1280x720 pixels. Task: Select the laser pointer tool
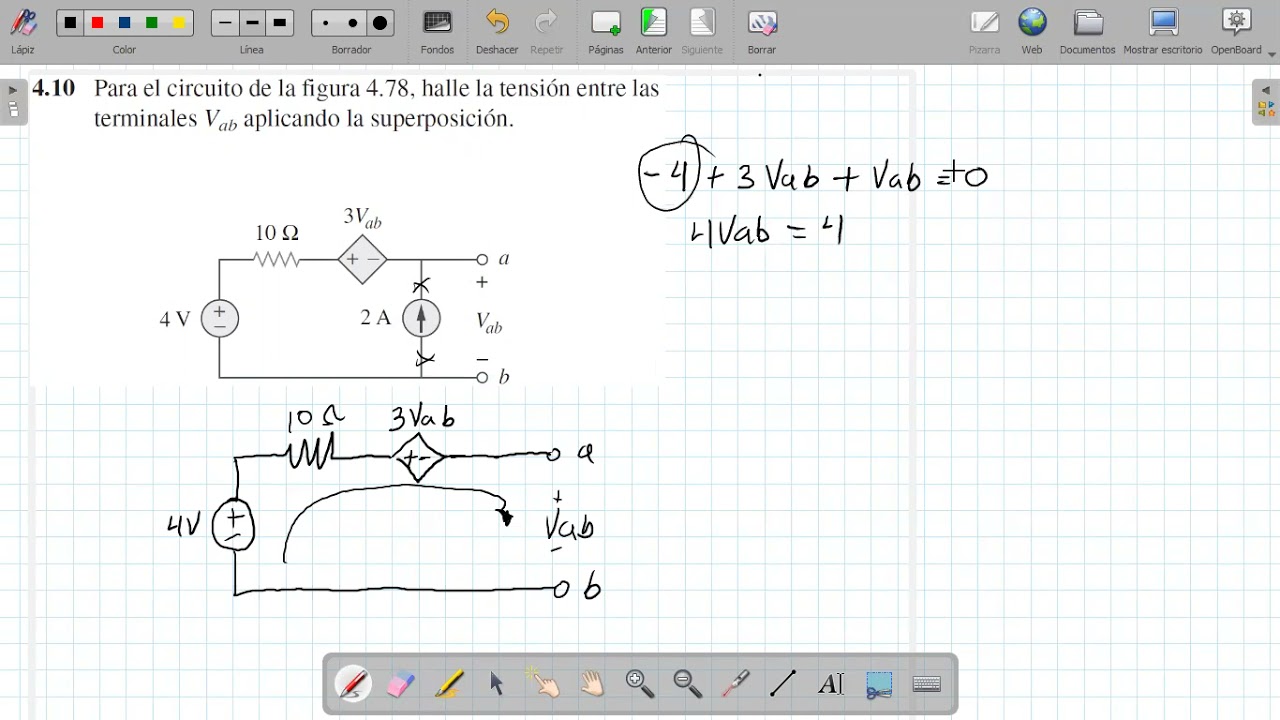(x=736, y=684)
